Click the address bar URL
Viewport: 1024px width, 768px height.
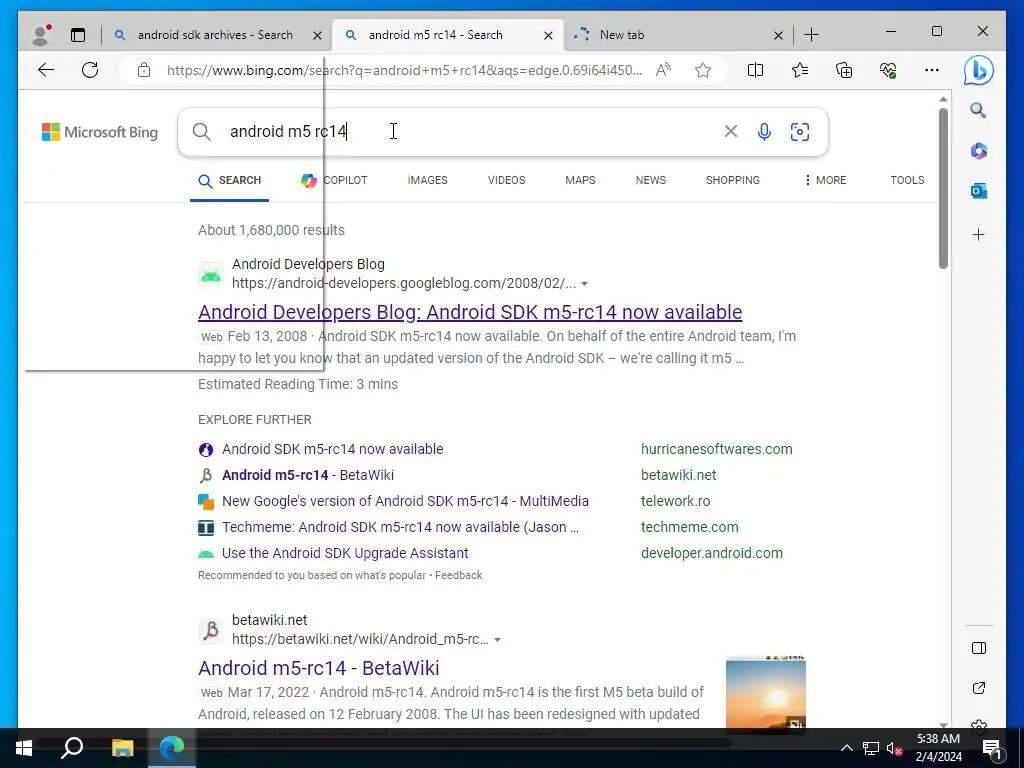[x=404, y=70]
